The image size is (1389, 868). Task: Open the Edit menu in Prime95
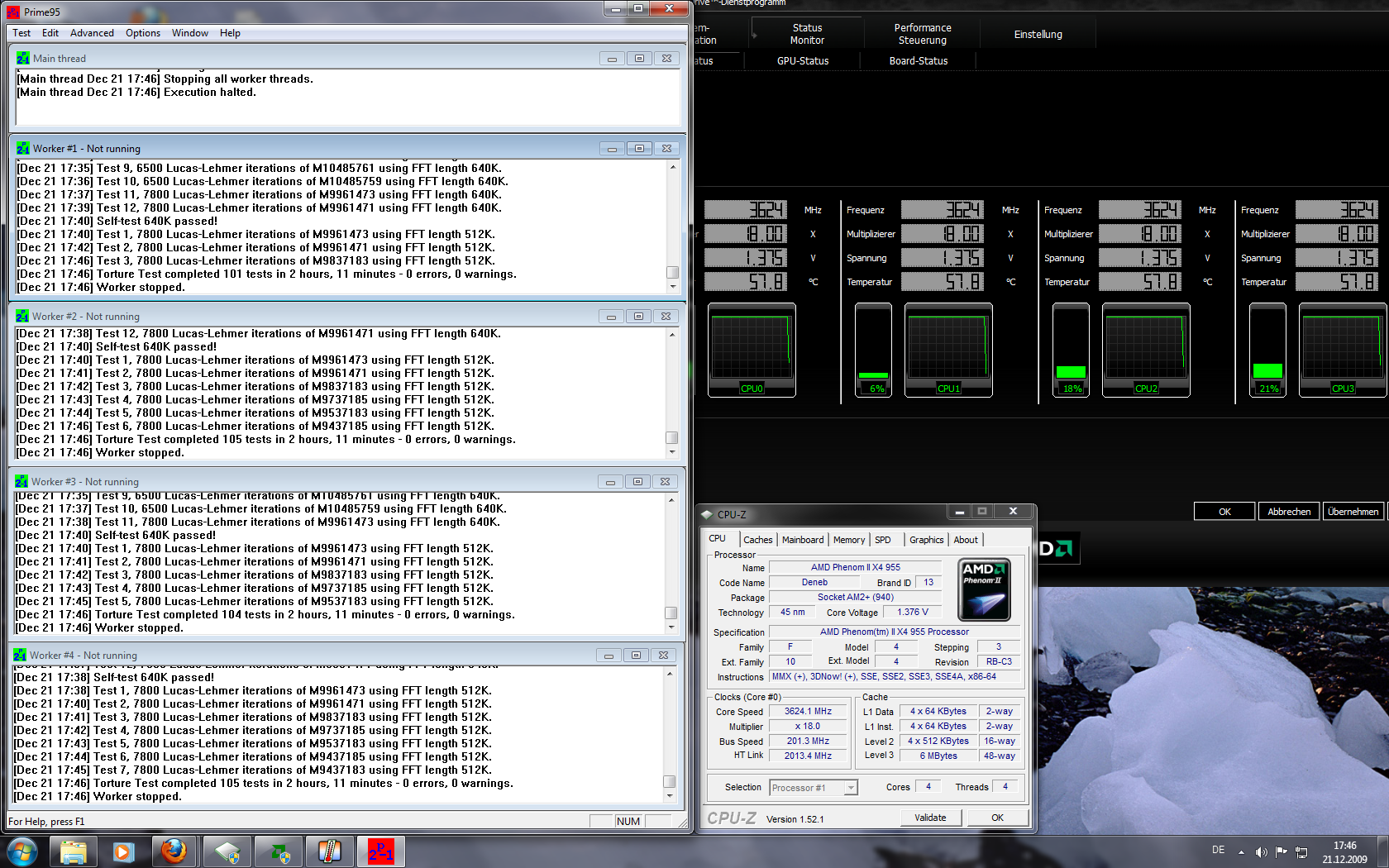(50, 33)
